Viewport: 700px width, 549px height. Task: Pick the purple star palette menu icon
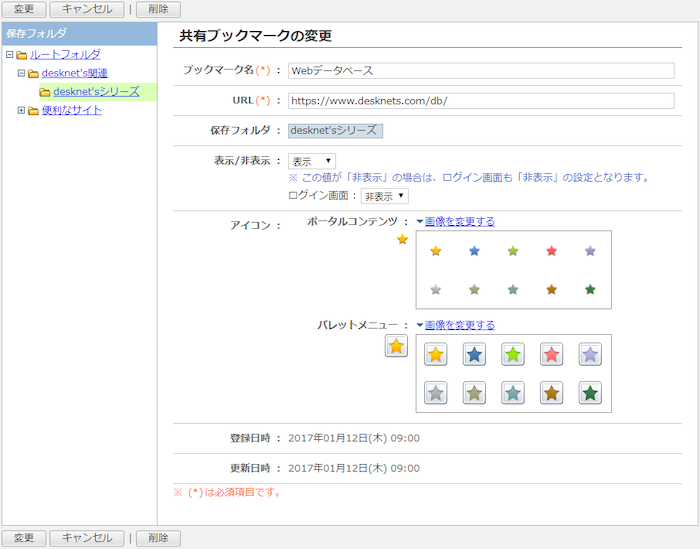coord(590,355)
